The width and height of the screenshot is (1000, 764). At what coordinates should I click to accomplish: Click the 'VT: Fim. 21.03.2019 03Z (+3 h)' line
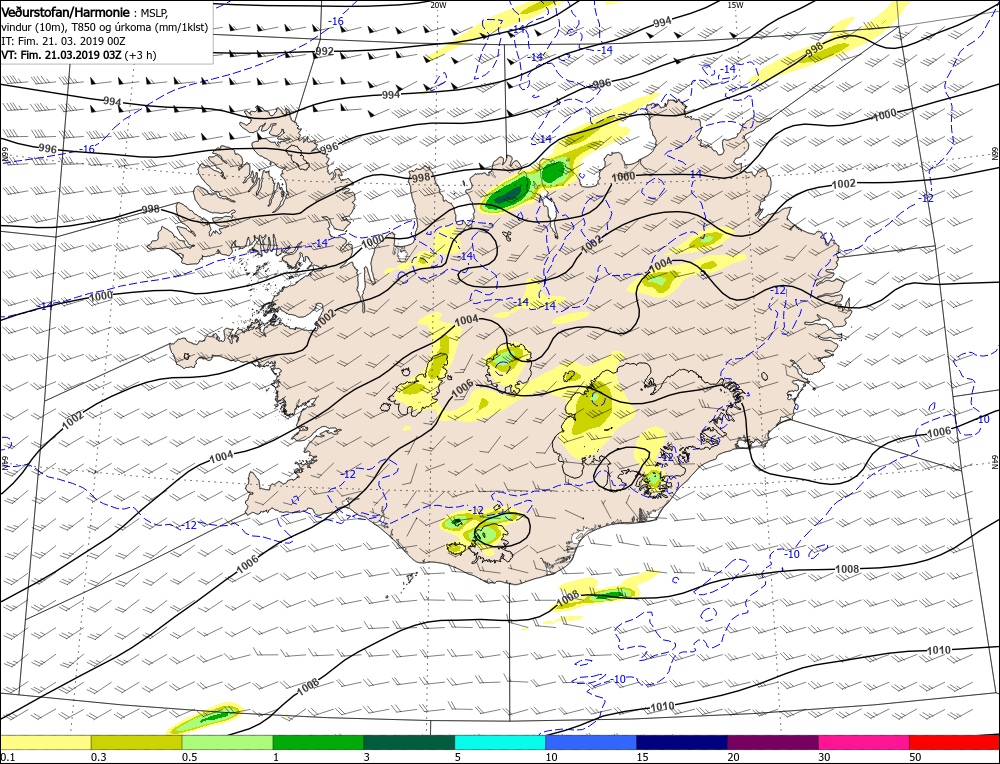click(78, 55)
